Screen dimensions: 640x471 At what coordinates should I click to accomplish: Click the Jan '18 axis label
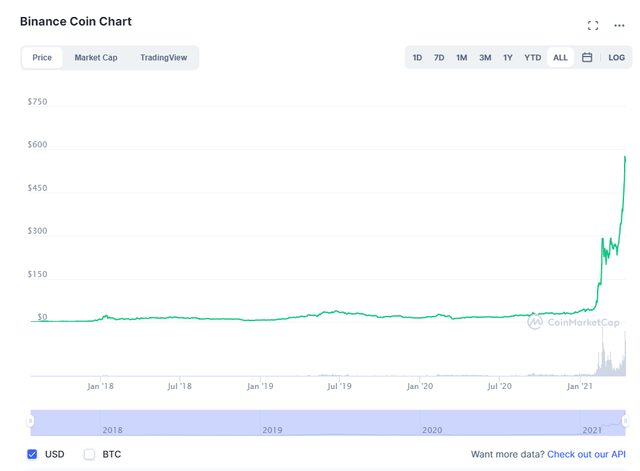click(x=100, y=386)
